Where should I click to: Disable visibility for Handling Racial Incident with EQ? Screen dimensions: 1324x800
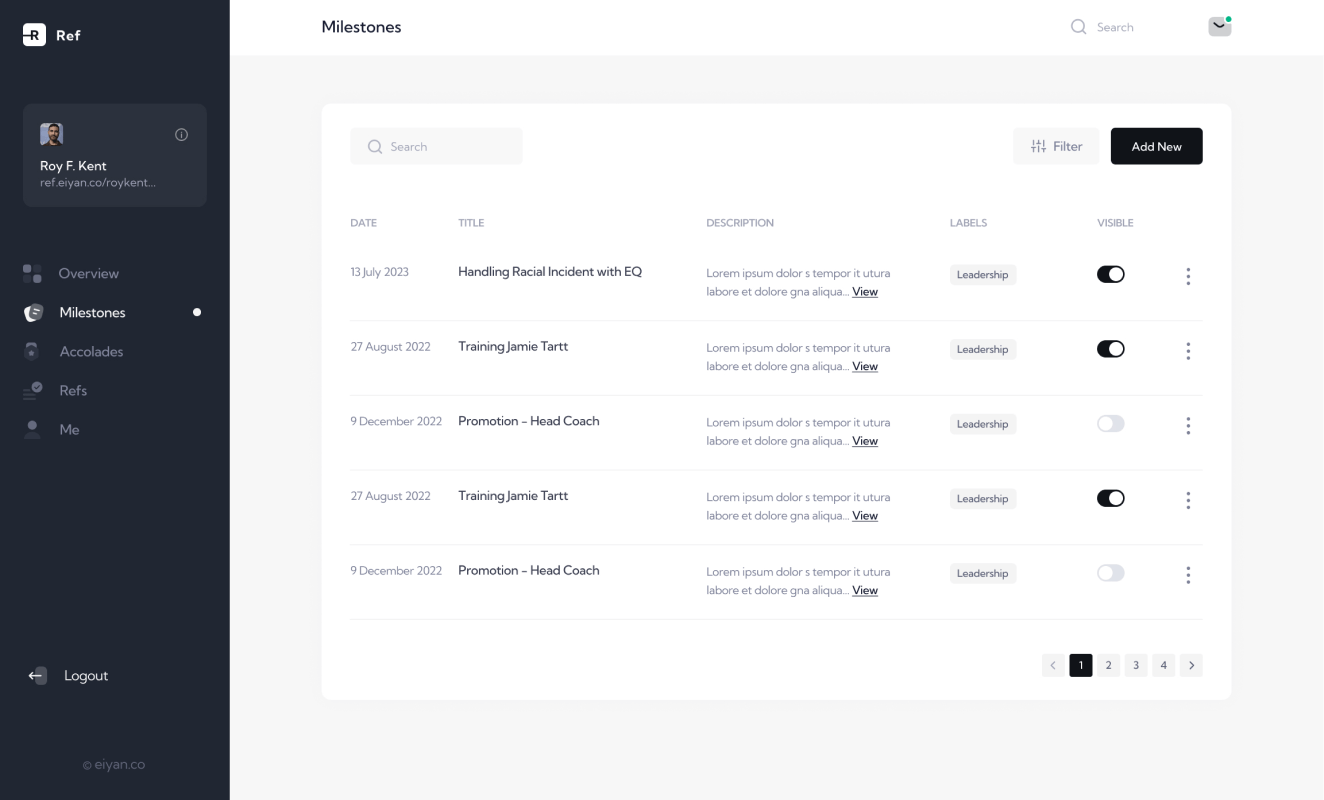click(1111, 273)
